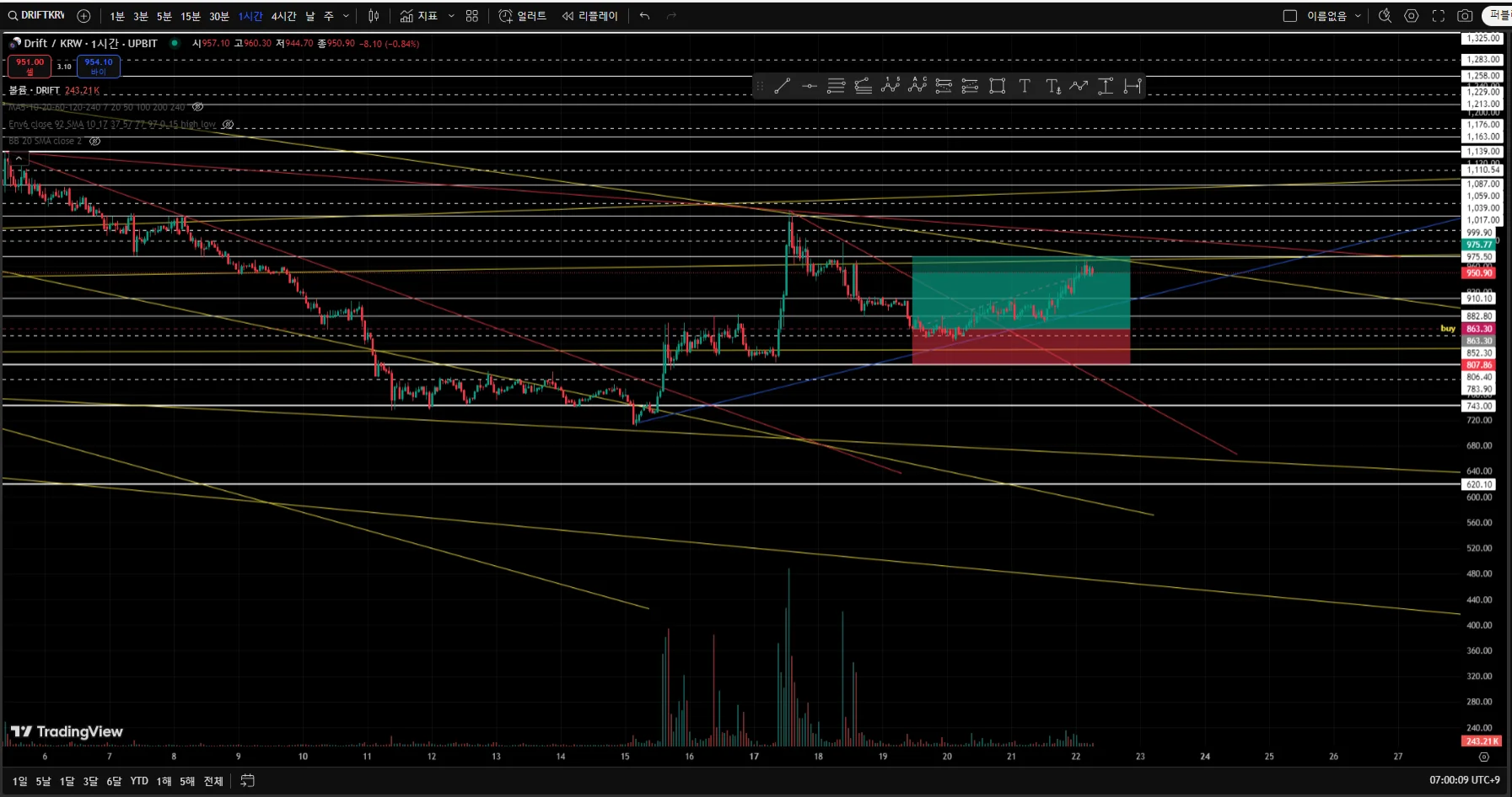Start 리플레이 bar replay
The width and height of the screenshot is (1512, 797).
click(589, 15)
